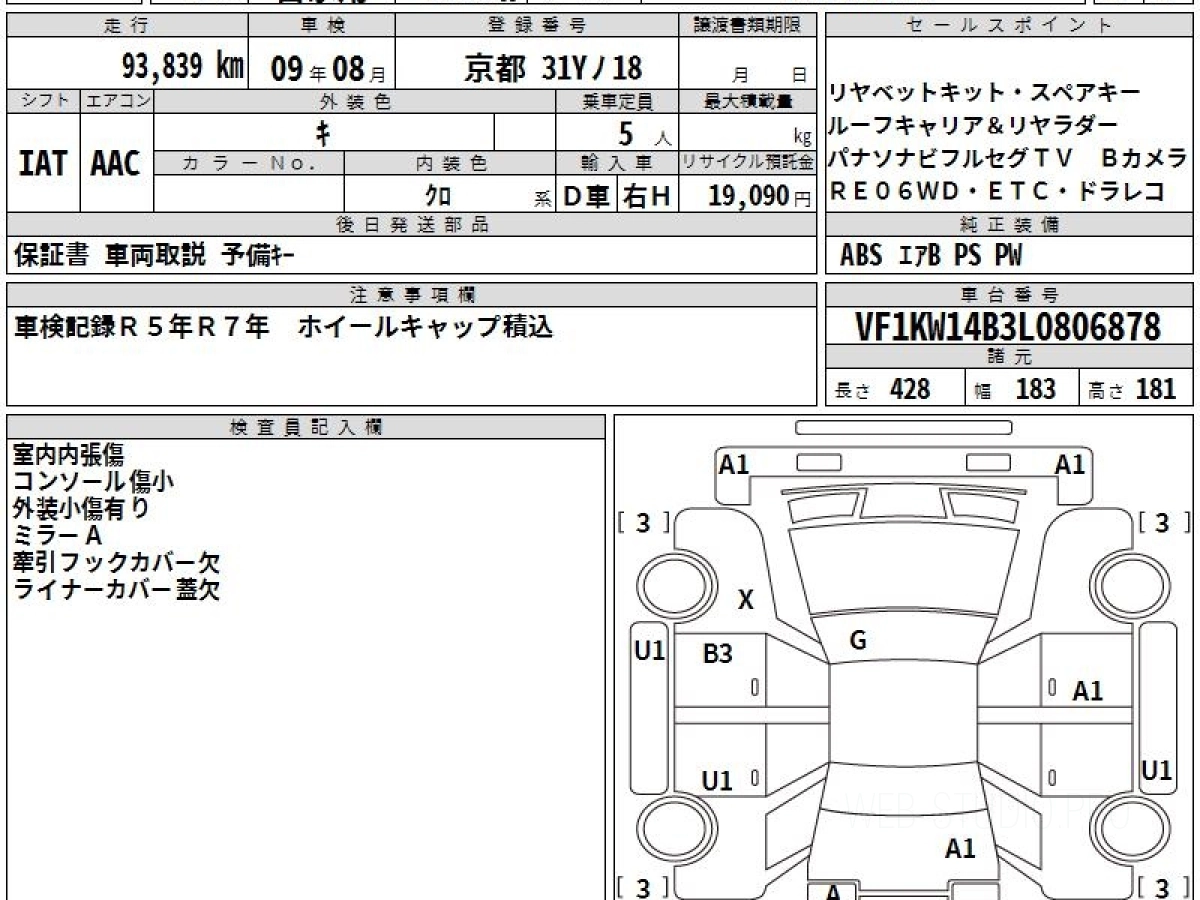Click the D車 import cell

tap(586, 196)
